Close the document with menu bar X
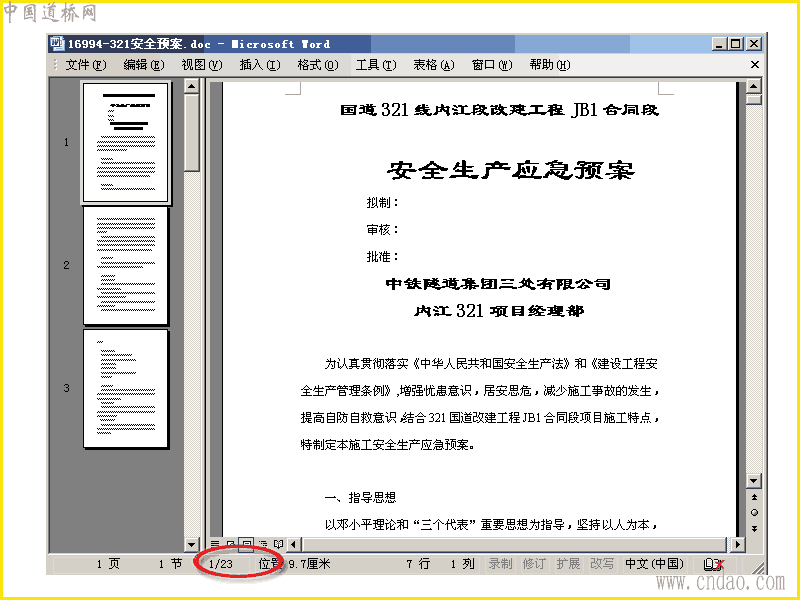The image size is (800, 600). pyautogui.click(x=755, y=65)
